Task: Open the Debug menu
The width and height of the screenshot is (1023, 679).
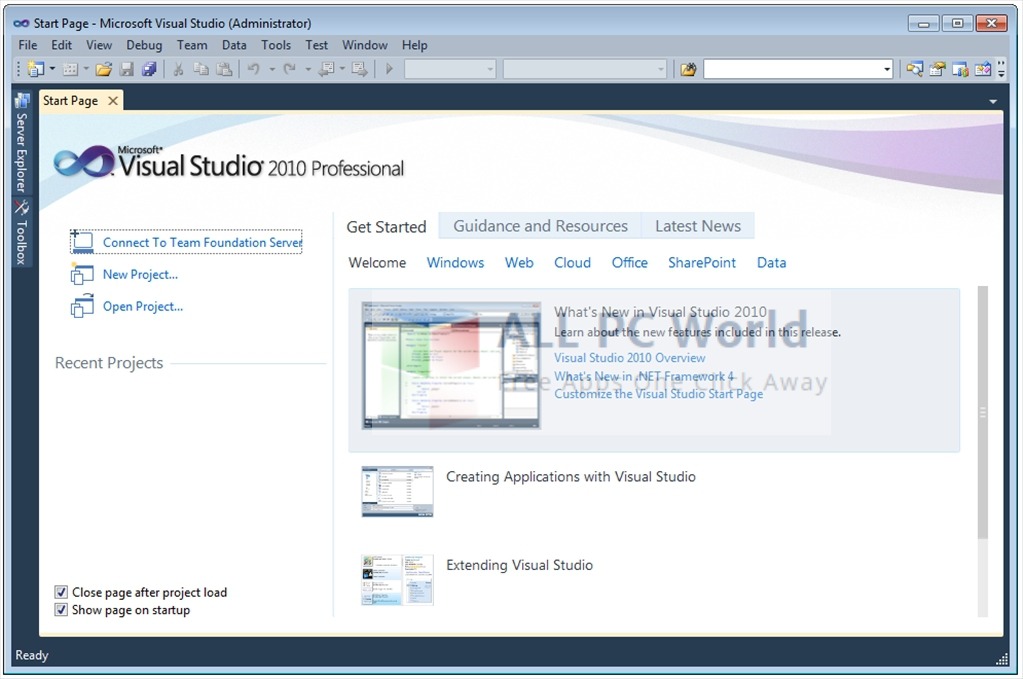Action: click(x=144, y=45)
